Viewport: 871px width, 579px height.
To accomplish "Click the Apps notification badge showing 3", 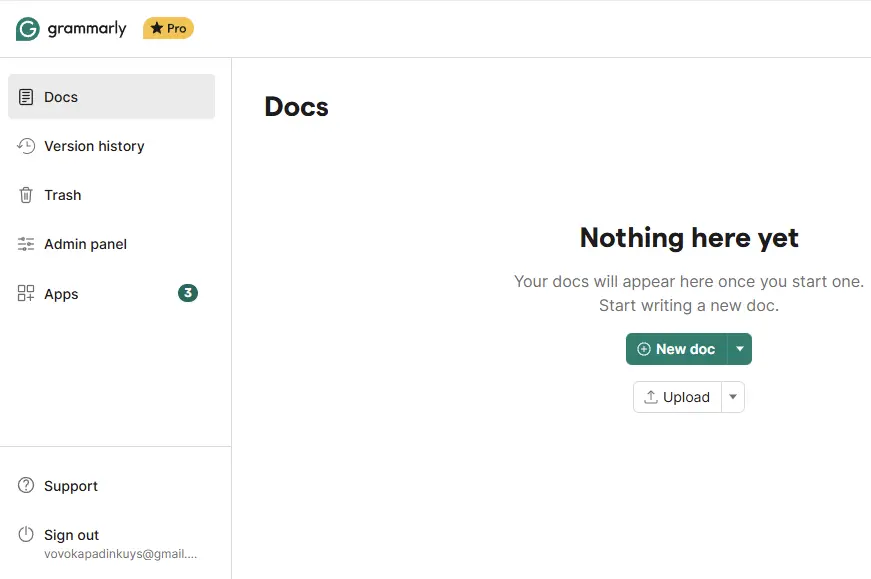I will pos(188,293).
